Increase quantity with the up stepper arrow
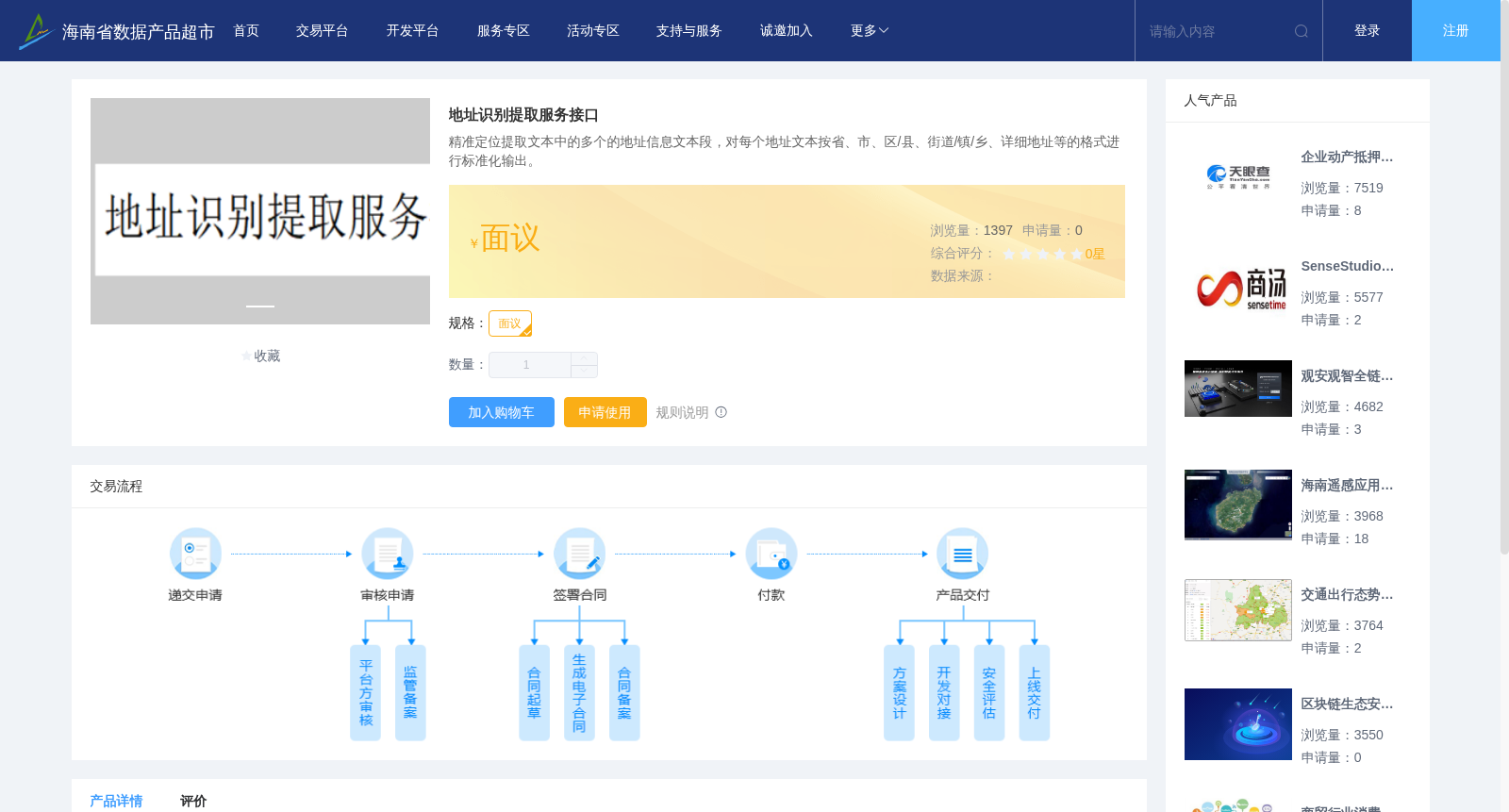Screen dimensions: 1509x812 click(584, 358)
